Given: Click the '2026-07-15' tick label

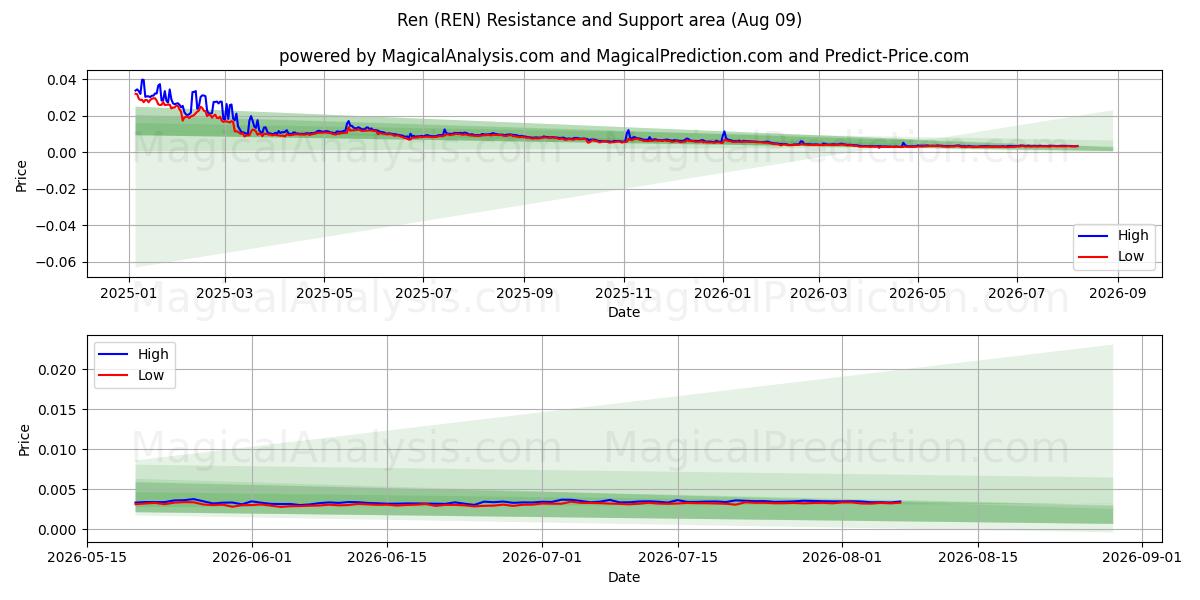Looking at the screenshot, I should (678, 558).
